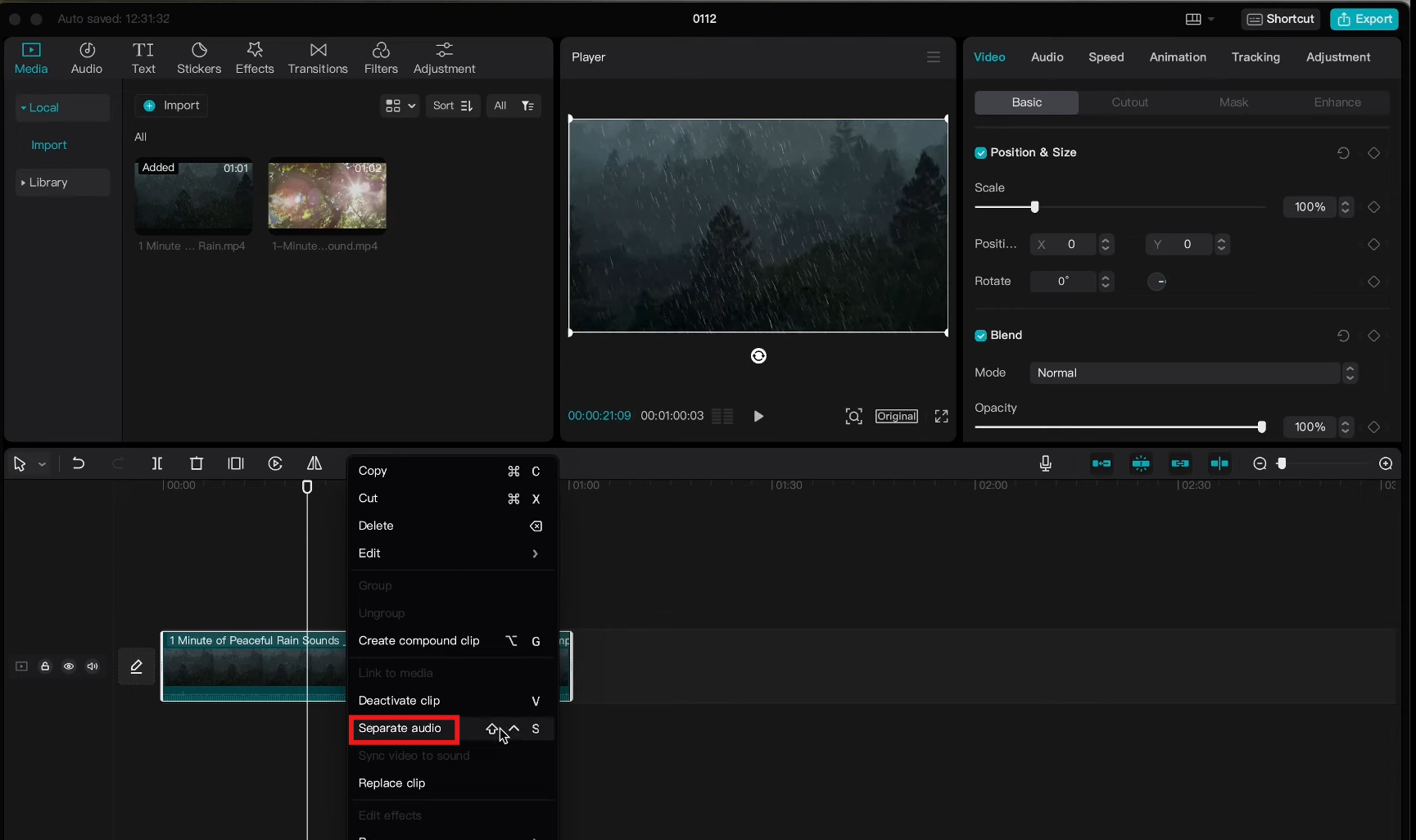This screenshot has height=840, width=1416.
Task: Select the 1-Minute...ound.mp4 thumbnail
Action: tap(326, 196)
